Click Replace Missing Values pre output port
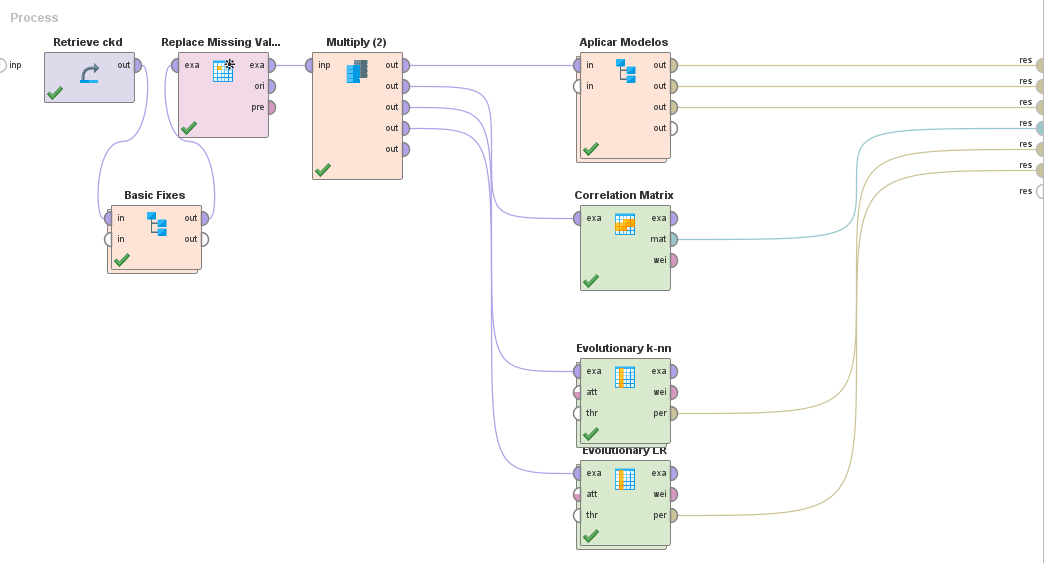Viewport: 1044px width, 563px height. point(270,107)
